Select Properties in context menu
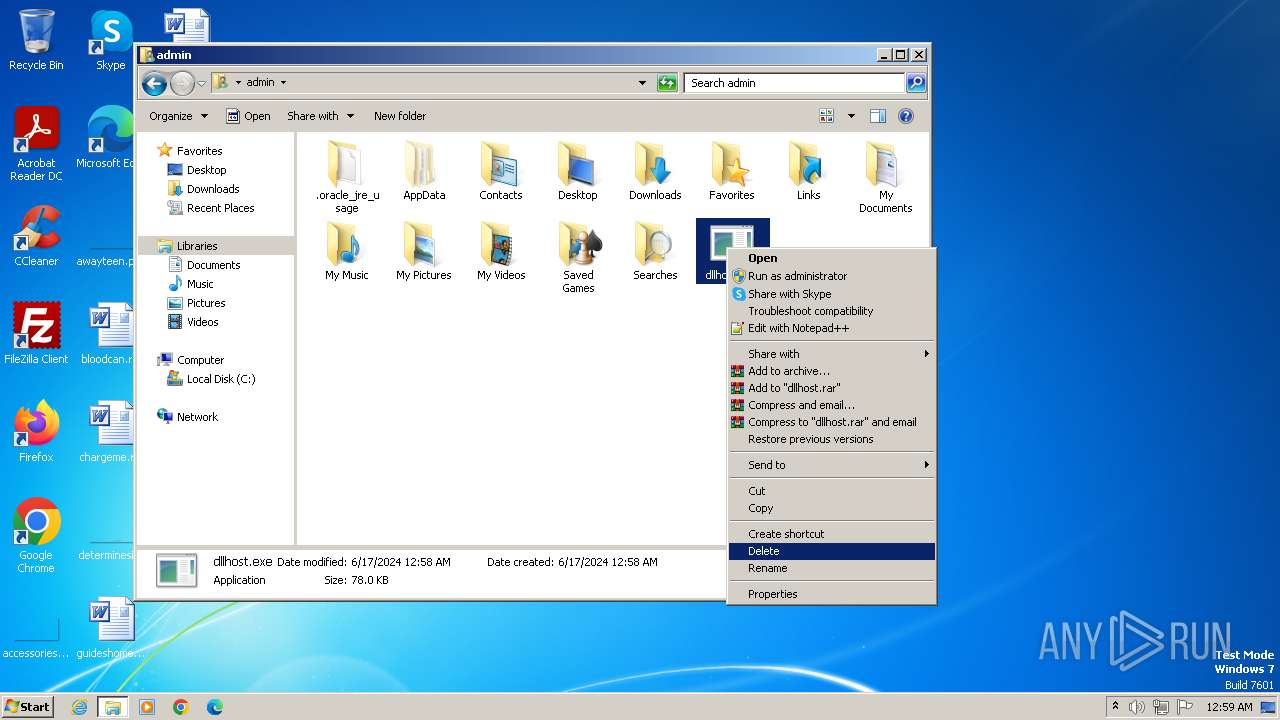This screenshot has height=720, width=1280. [x=831, y=594]
